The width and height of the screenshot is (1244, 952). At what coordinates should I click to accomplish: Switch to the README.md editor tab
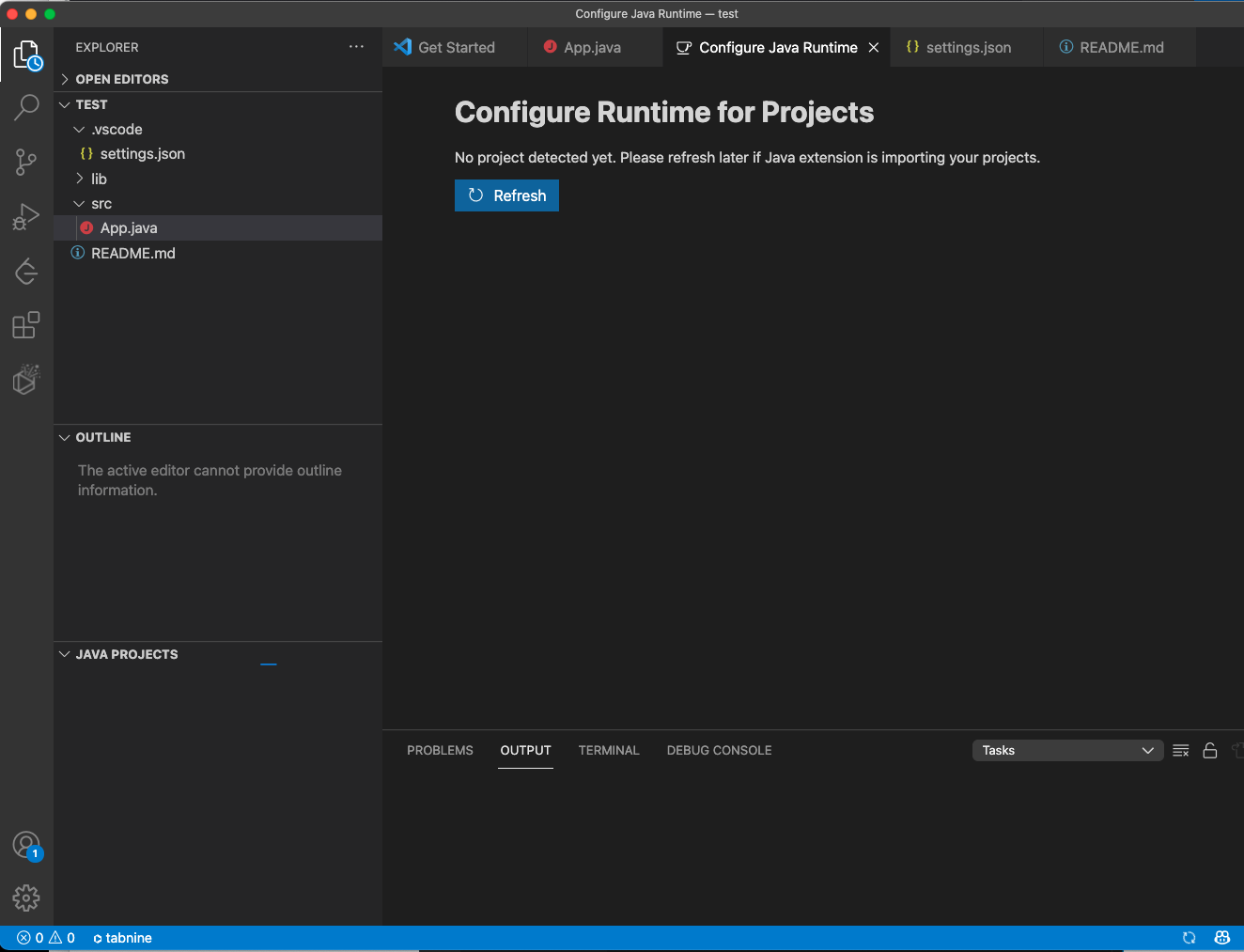point(1121,47)
